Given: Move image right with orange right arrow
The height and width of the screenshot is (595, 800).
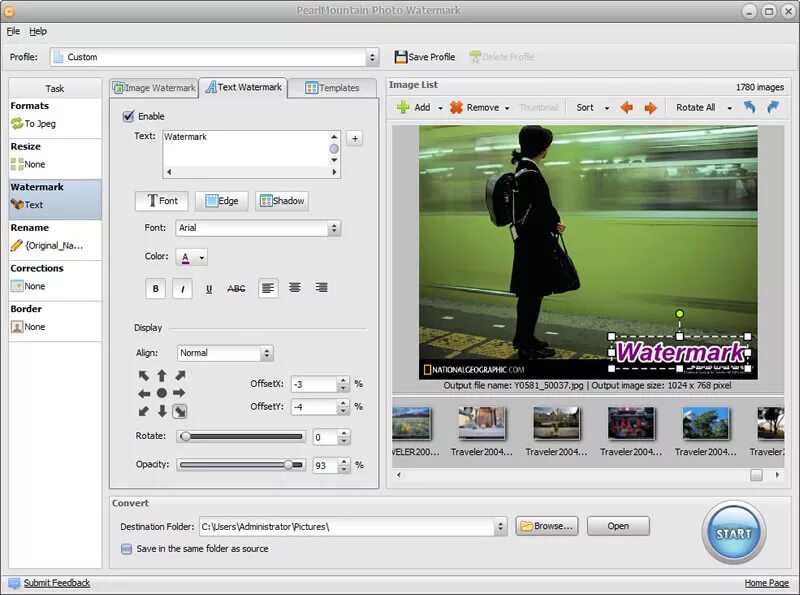Looking at the screenshot, I should (x=651, y=108).
